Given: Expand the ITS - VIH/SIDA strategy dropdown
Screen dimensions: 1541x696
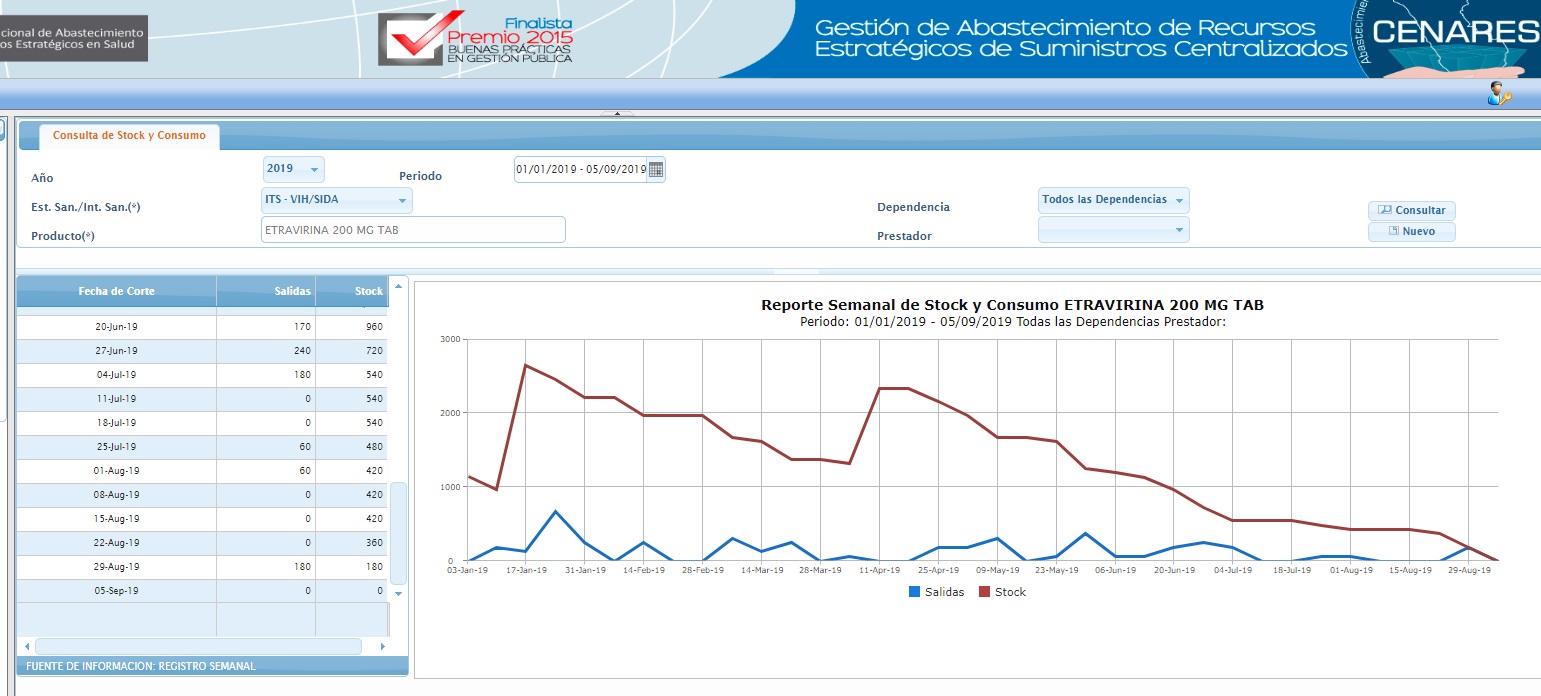Looking at the screenshot, I should point(337,200).
